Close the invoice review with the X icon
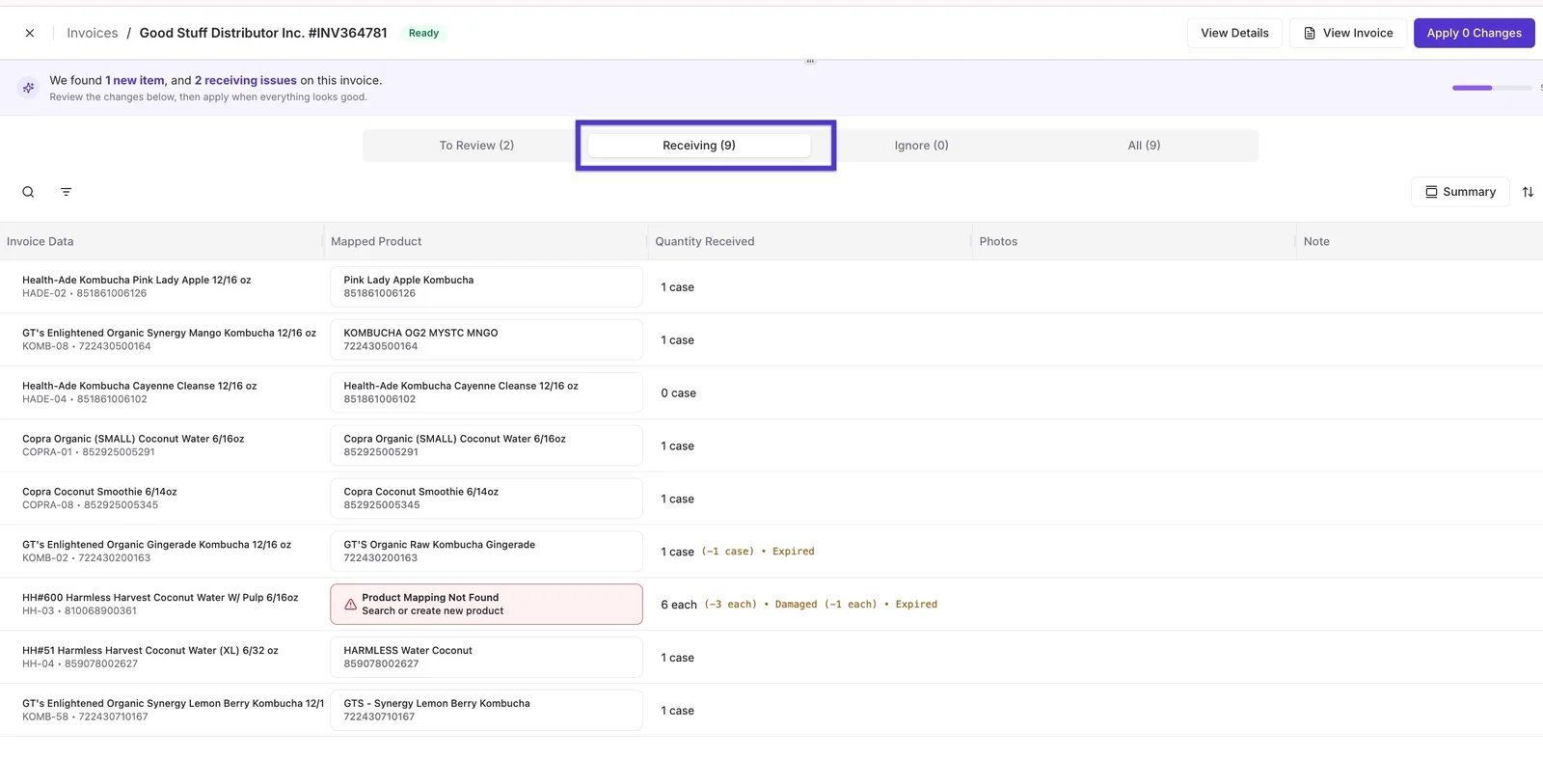The height and width of the screenshot is (784, 1543). tap(30, 33)
